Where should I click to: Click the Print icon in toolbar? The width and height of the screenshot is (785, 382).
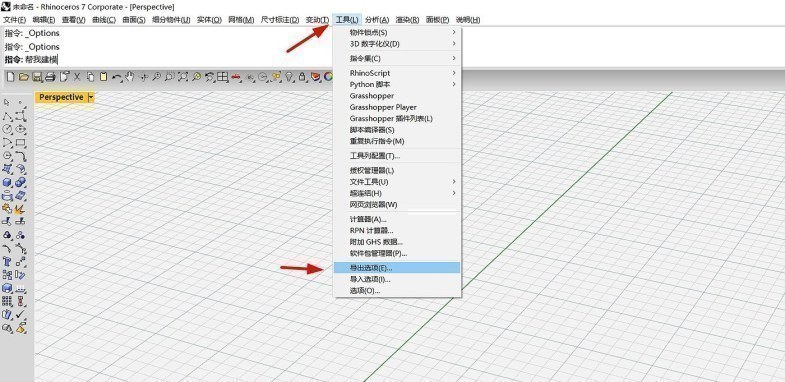coord(50,77)
